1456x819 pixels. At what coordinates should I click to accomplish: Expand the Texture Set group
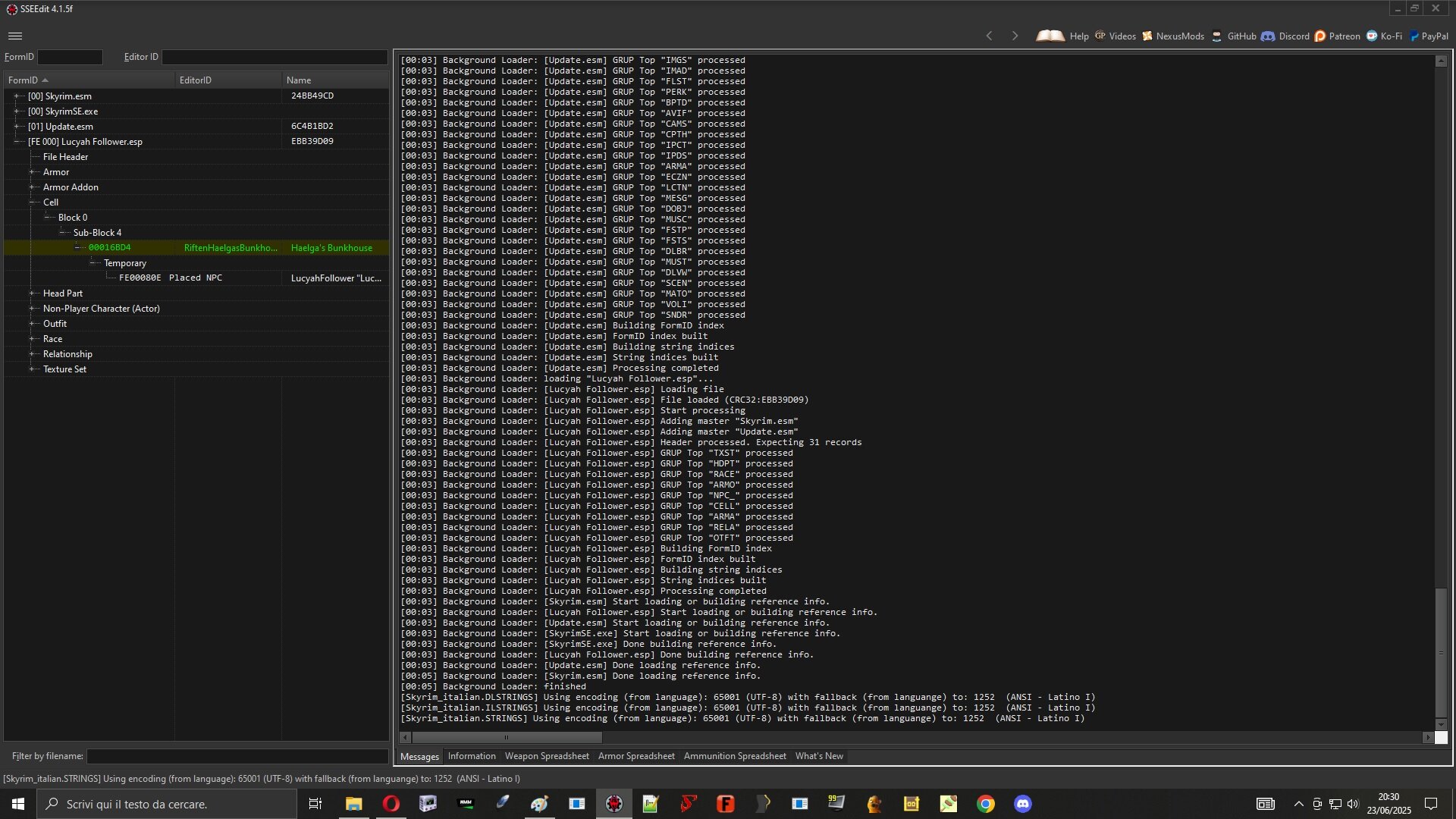tap(31, 369)
